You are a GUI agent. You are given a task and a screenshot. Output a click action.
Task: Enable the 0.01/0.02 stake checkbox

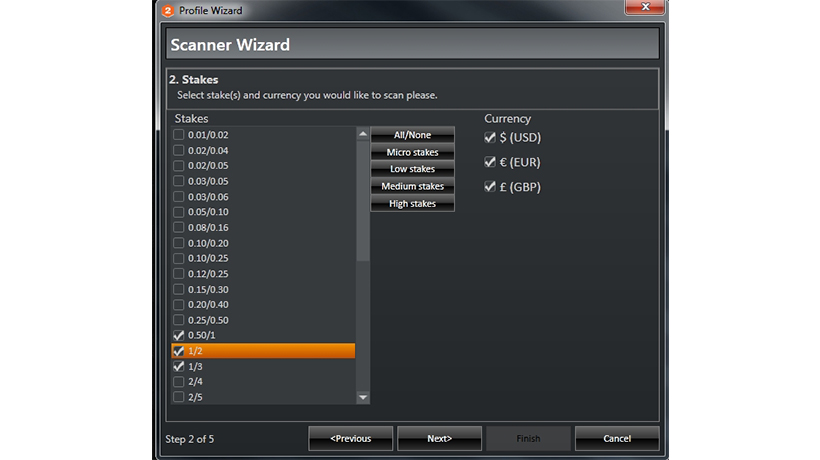[x=179, y=135]
